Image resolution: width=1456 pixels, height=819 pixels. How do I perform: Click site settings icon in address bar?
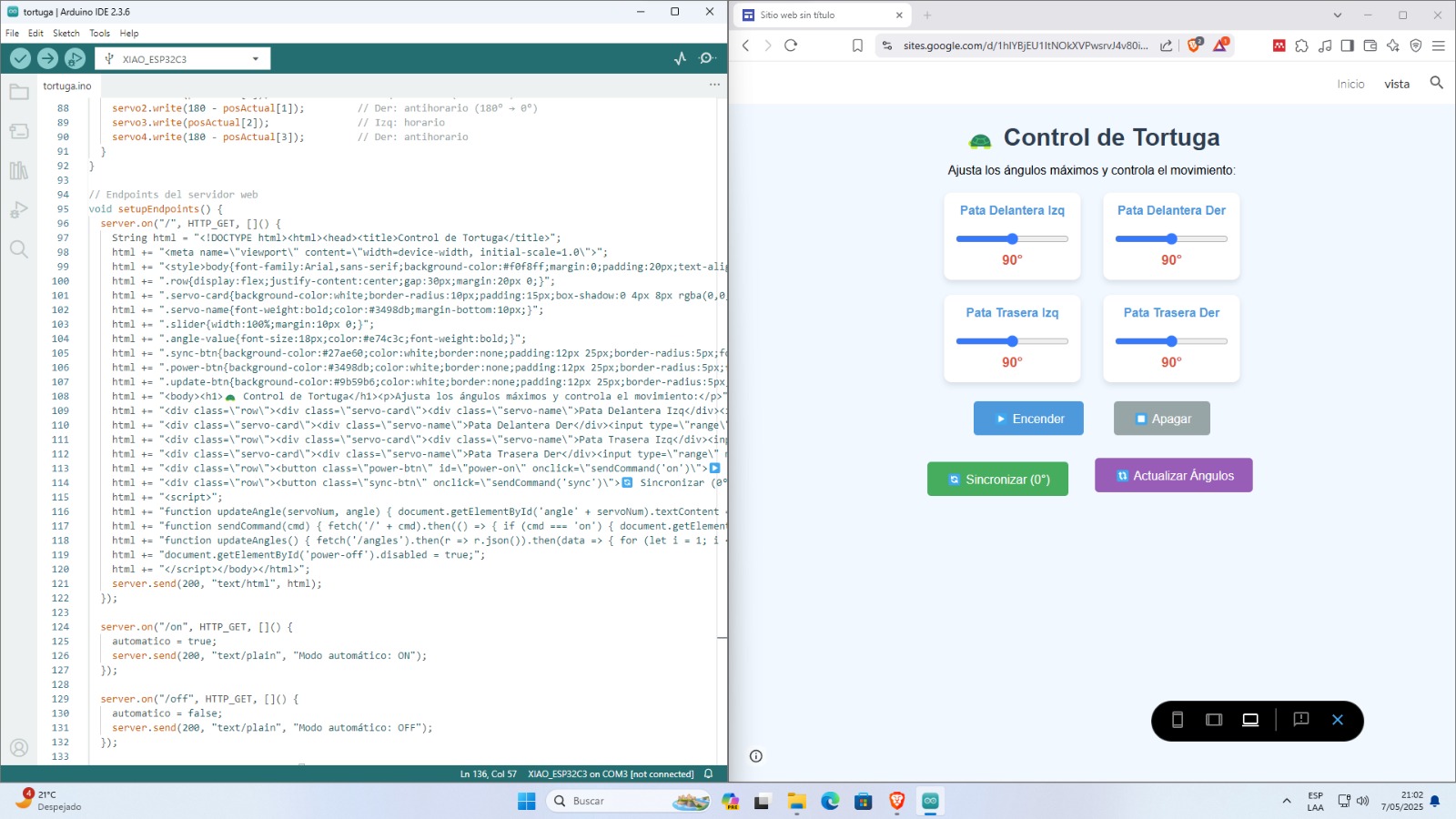coord(887,45)
